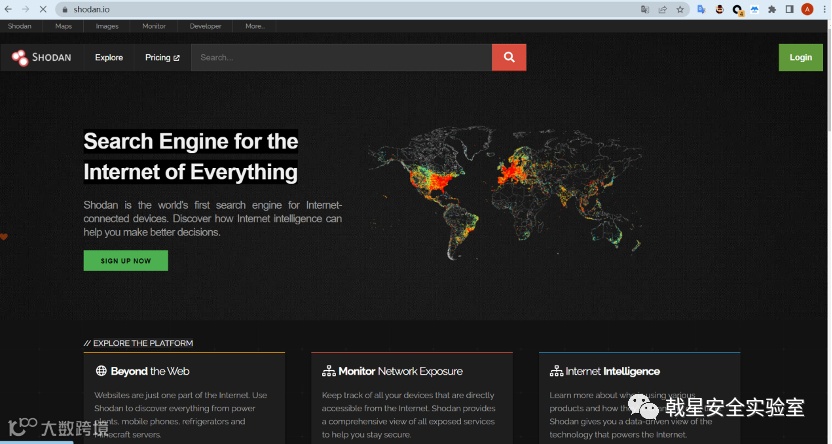Click the browser back arrow
This screenshot has width=832, height=444.
[x=8, y=10]
